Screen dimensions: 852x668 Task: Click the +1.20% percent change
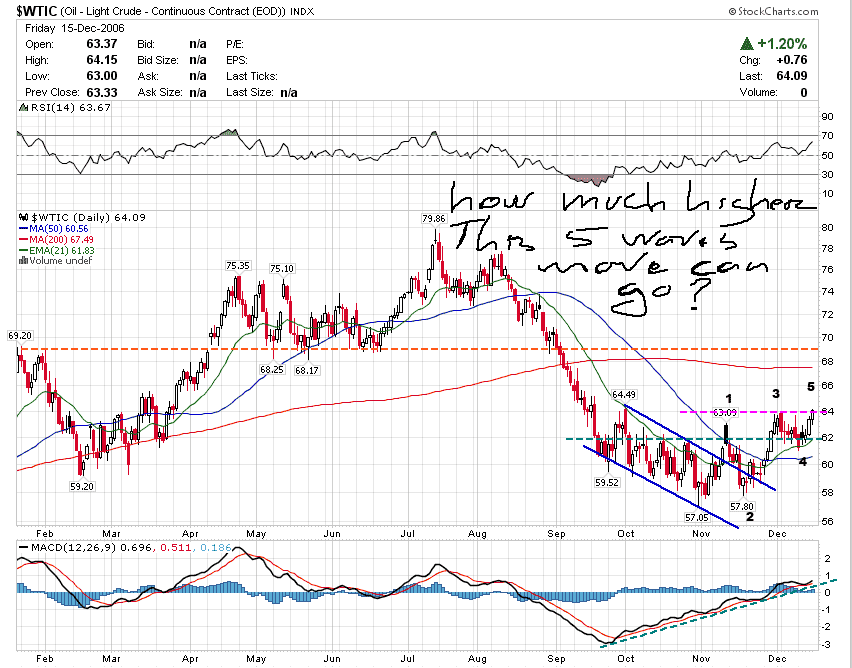pos(782,43)
